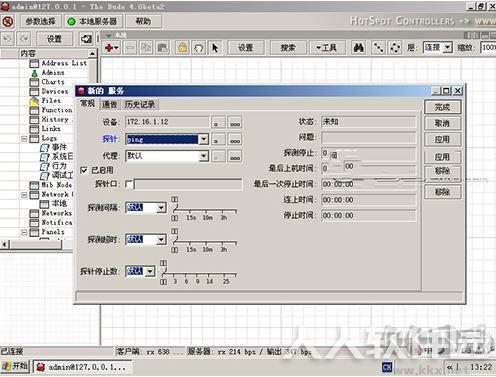The image size is (496, 377).
Task: Open the 参数选择 menu
Action: click(x=40, y=21)
